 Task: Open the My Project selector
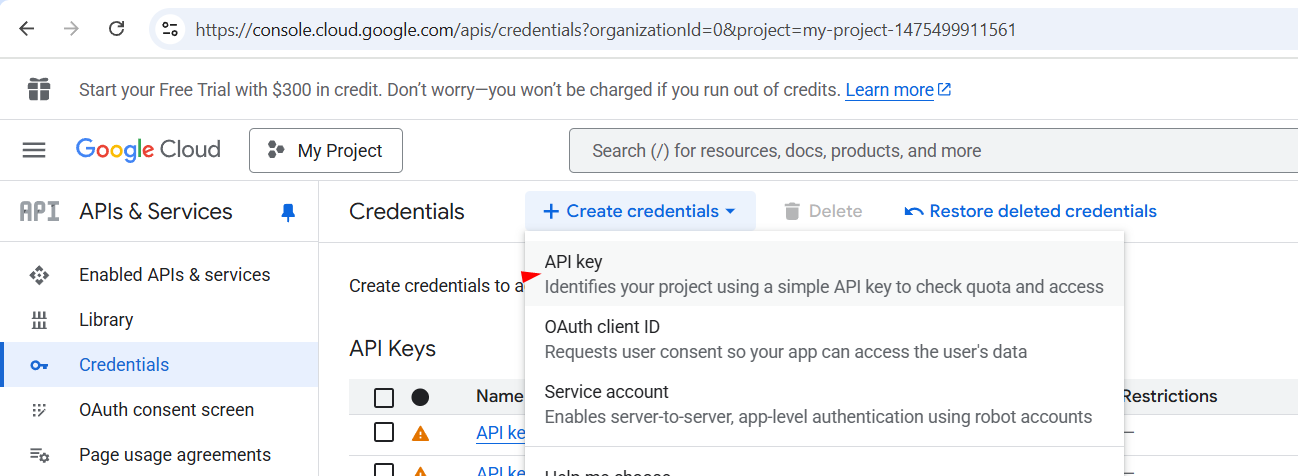pos(326,151)
